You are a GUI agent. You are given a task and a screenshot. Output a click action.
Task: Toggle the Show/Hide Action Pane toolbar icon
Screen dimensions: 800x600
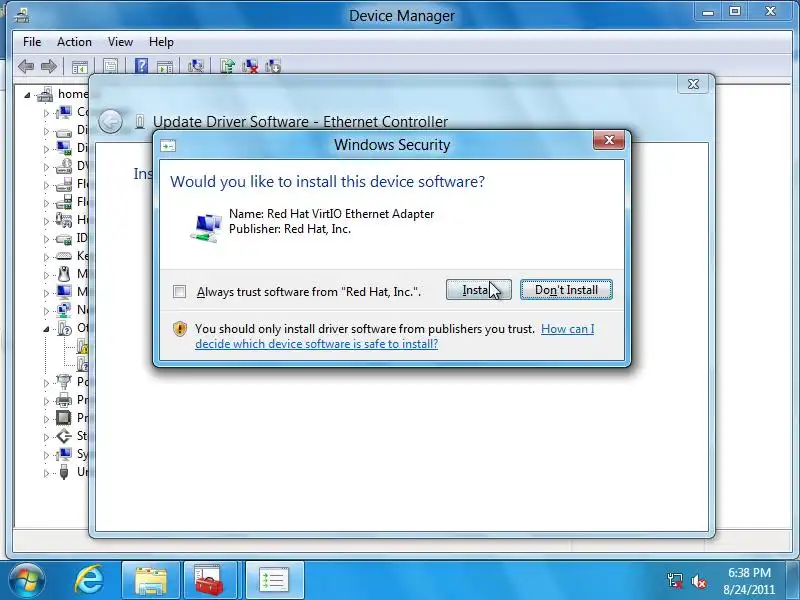(x=164, y=66)
